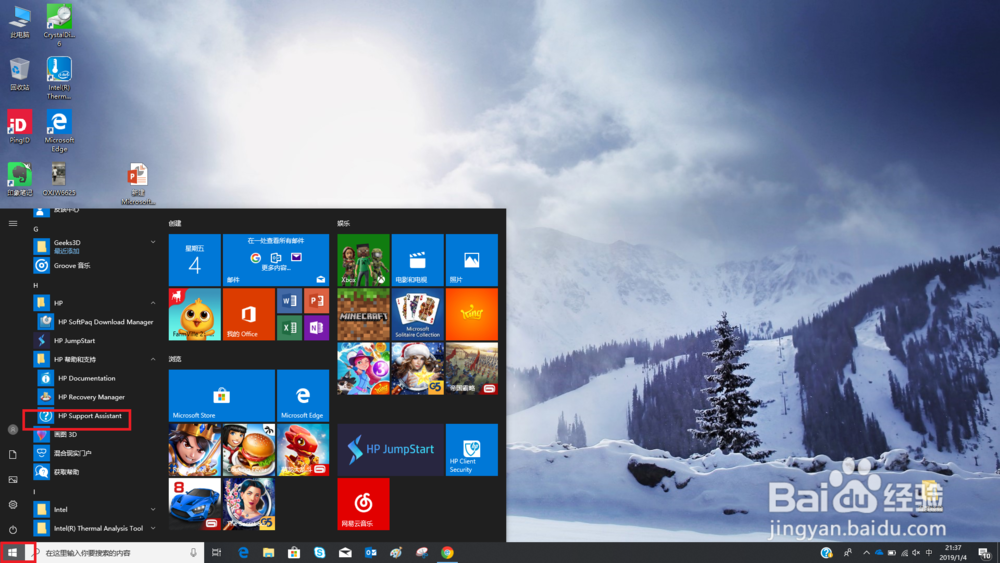Select the PingID desktop icon
The width and height of the screenshot is (1000, 563).
(x=19, y=126)
